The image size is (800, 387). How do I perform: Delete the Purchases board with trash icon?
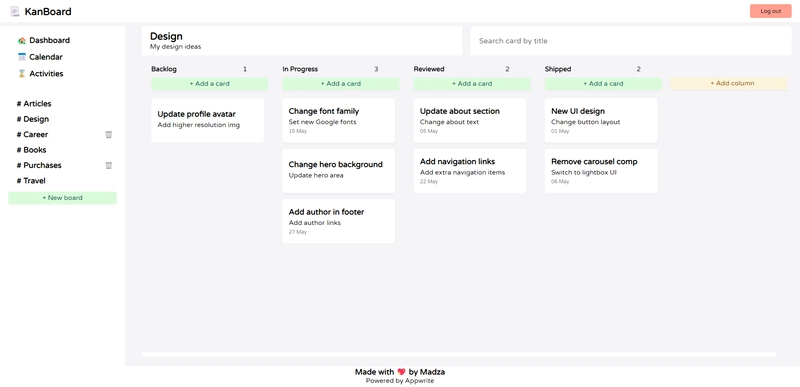[109, 165]
